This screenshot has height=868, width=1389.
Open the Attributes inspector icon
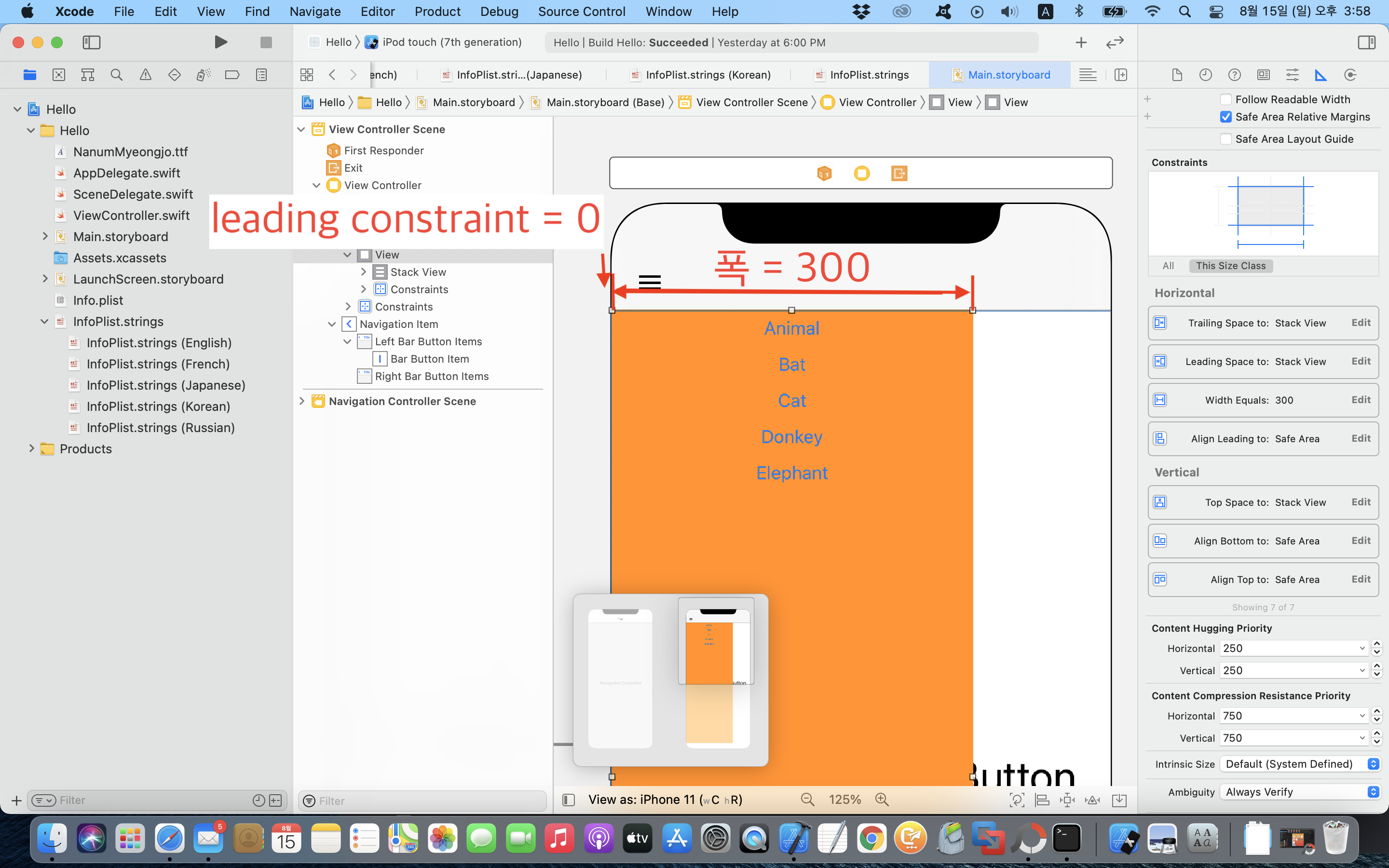(1292, 75)
